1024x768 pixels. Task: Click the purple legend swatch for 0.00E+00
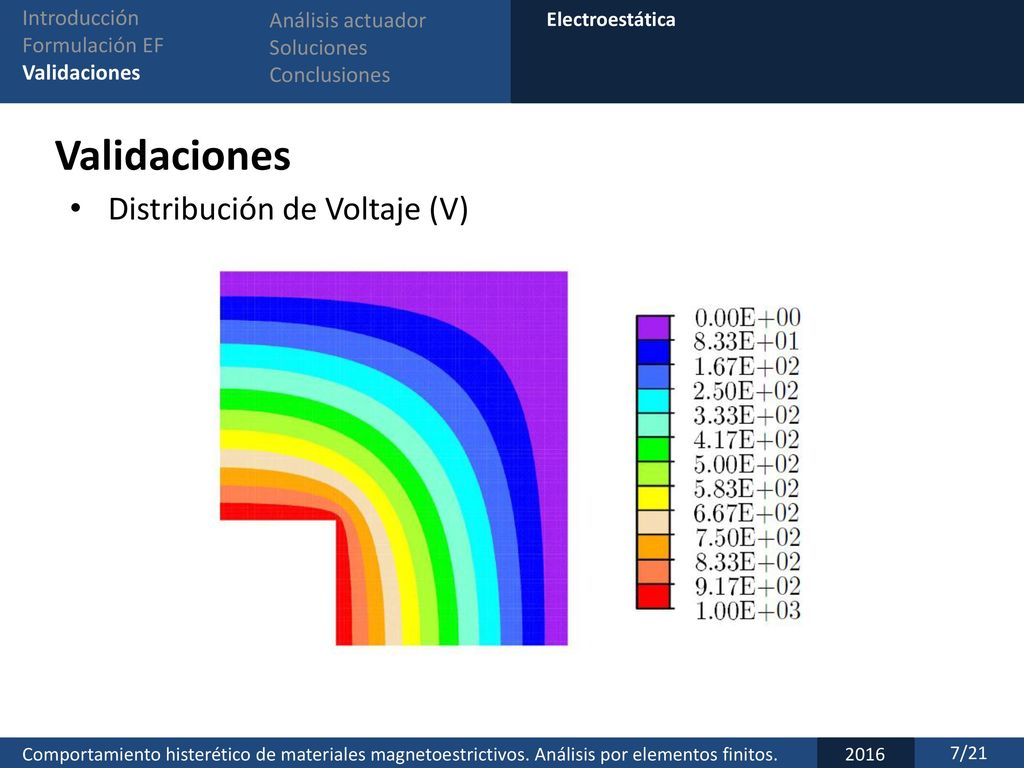coord(653,328)
